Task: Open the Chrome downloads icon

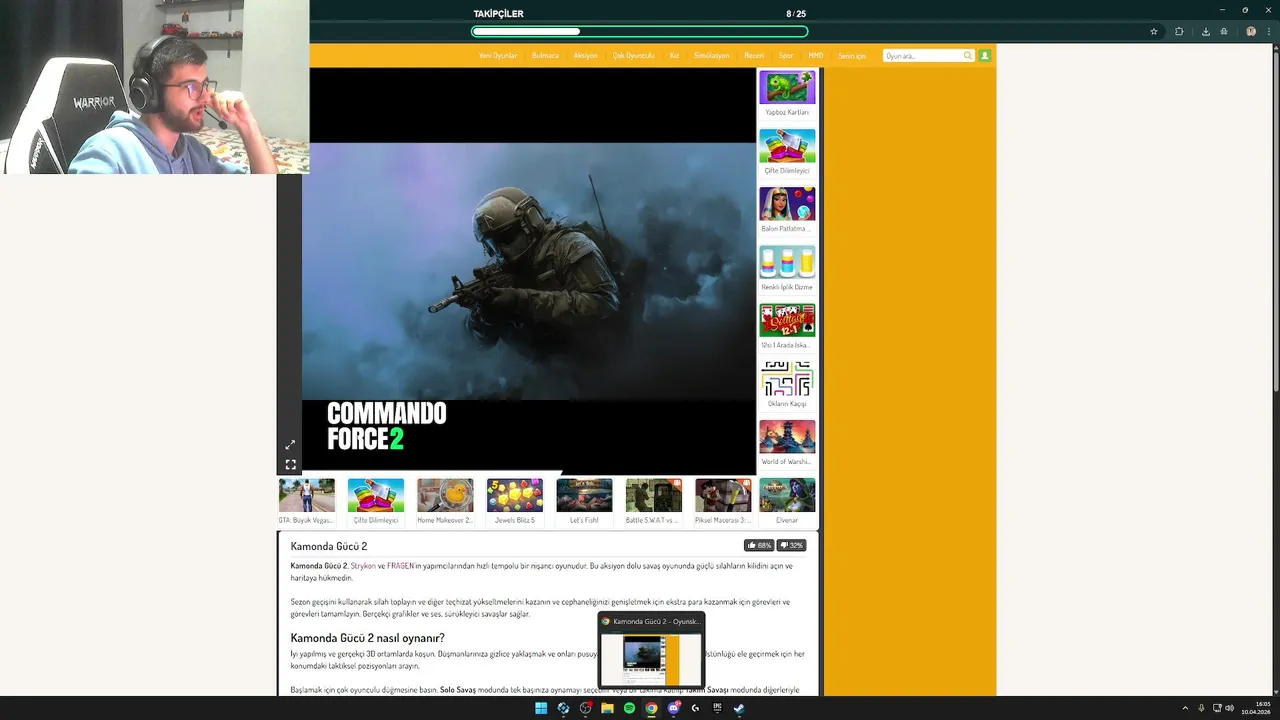Action: point(1206,31)
